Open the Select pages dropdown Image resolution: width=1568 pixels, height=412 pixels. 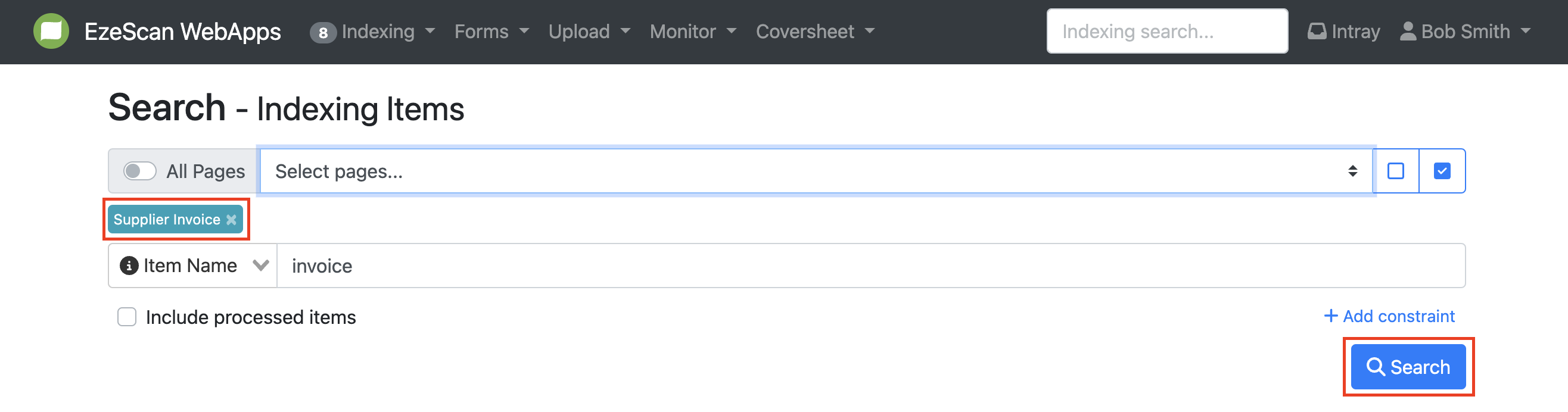(816, 171)
